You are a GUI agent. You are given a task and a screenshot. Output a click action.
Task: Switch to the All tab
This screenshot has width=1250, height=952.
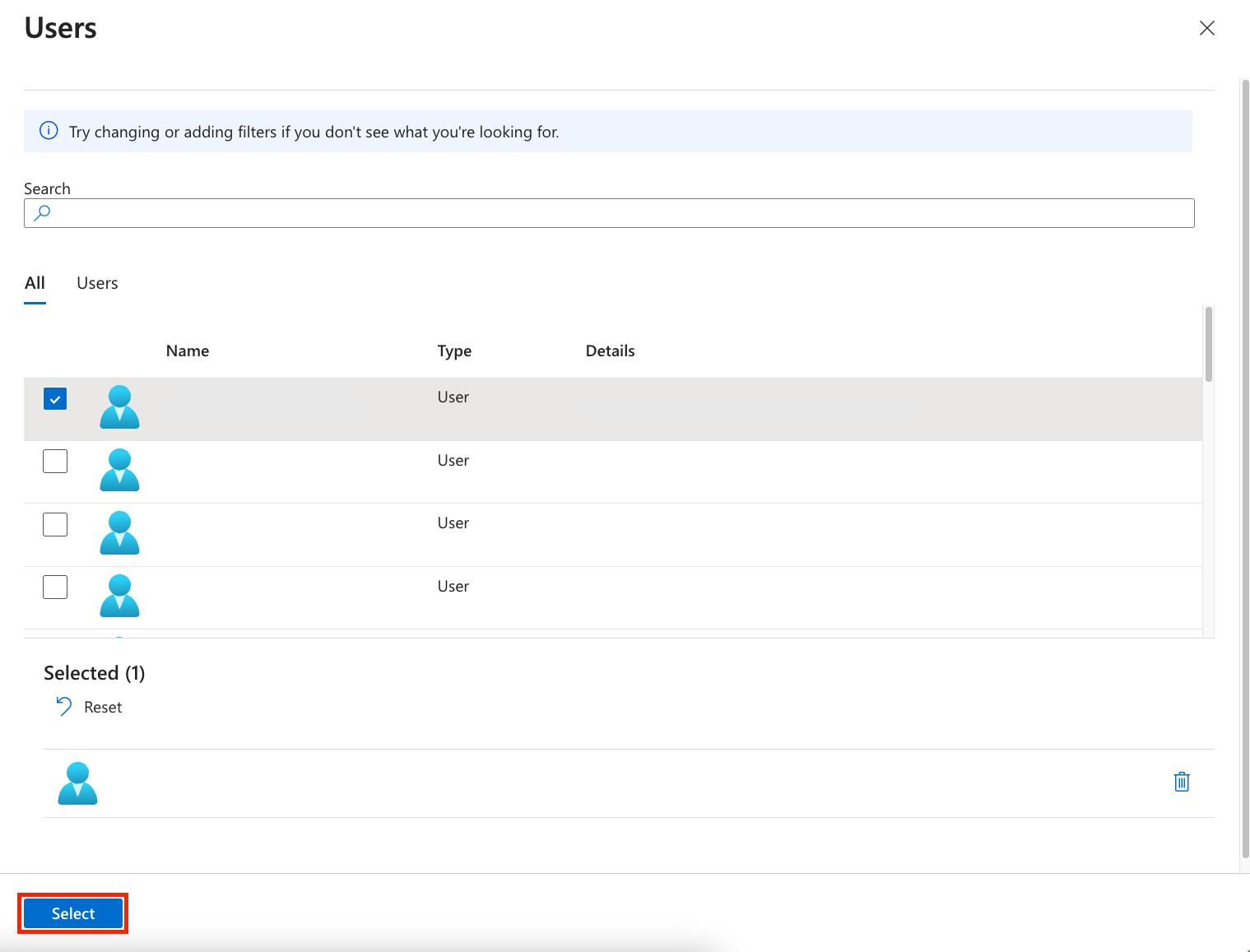tap(35, 283)
